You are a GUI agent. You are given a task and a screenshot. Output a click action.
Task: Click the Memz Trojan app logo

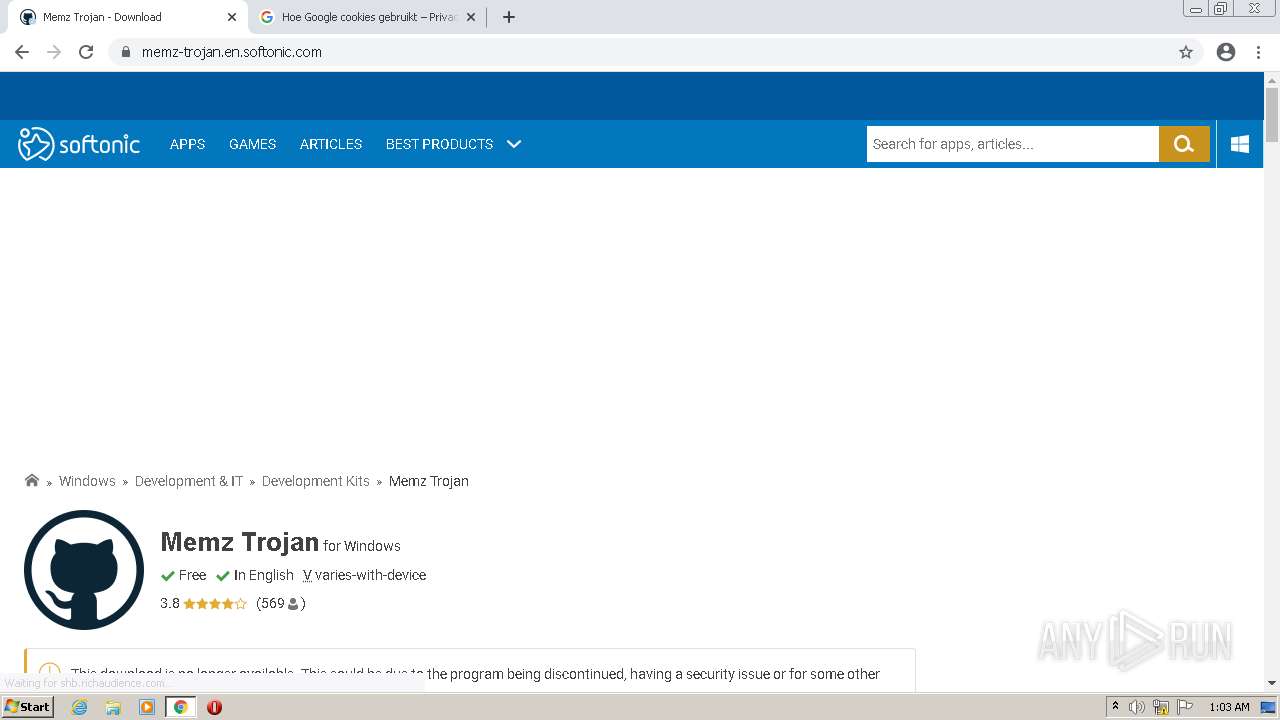point(84,570)
